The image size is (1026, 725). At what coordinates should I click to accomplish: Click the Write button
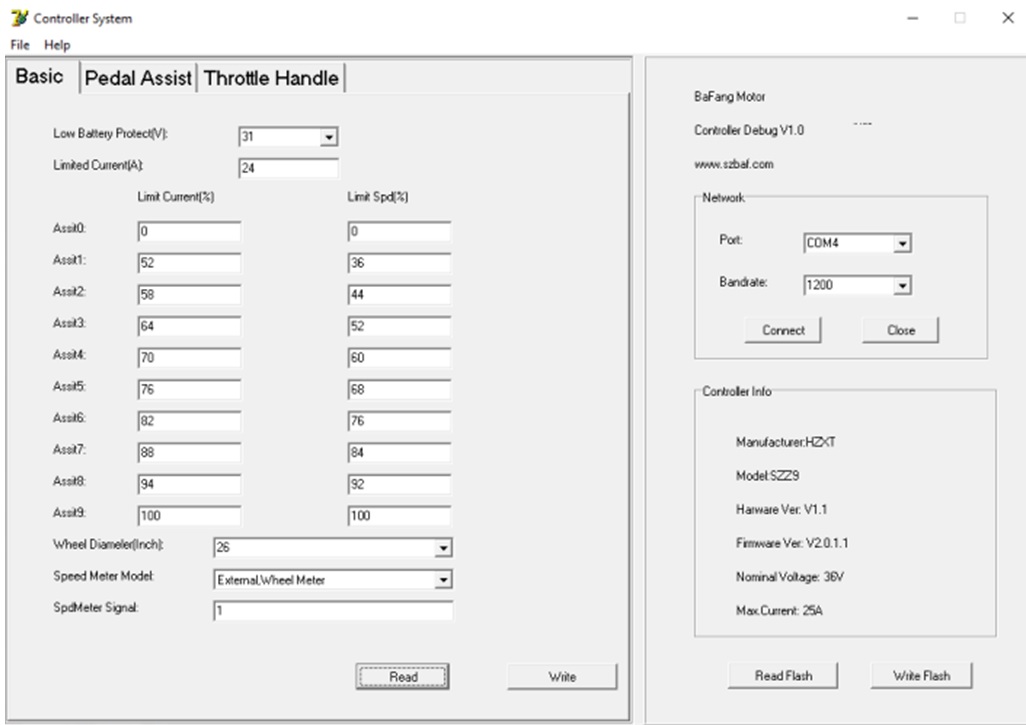(562, 677)
